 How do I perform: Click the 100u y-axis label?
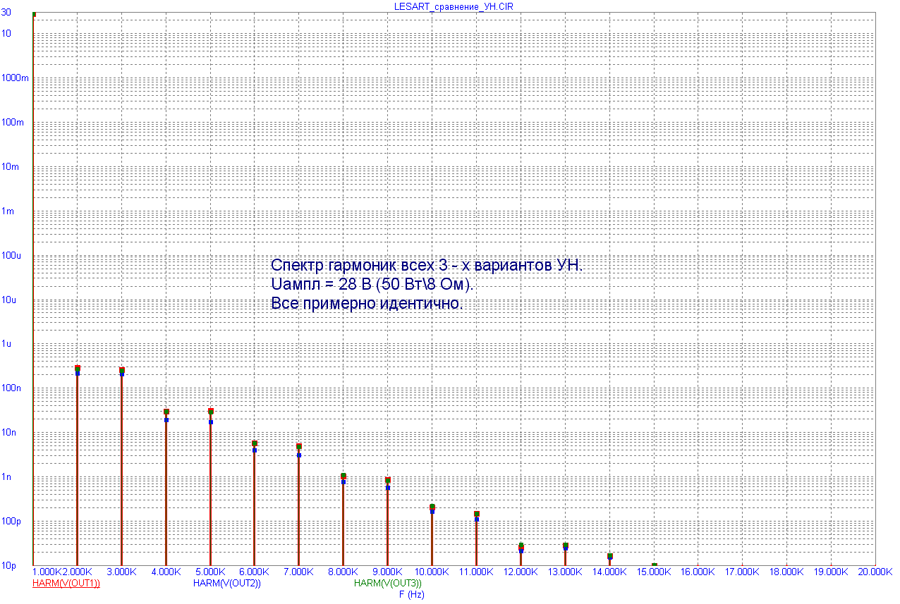click(x=11, y=255)
